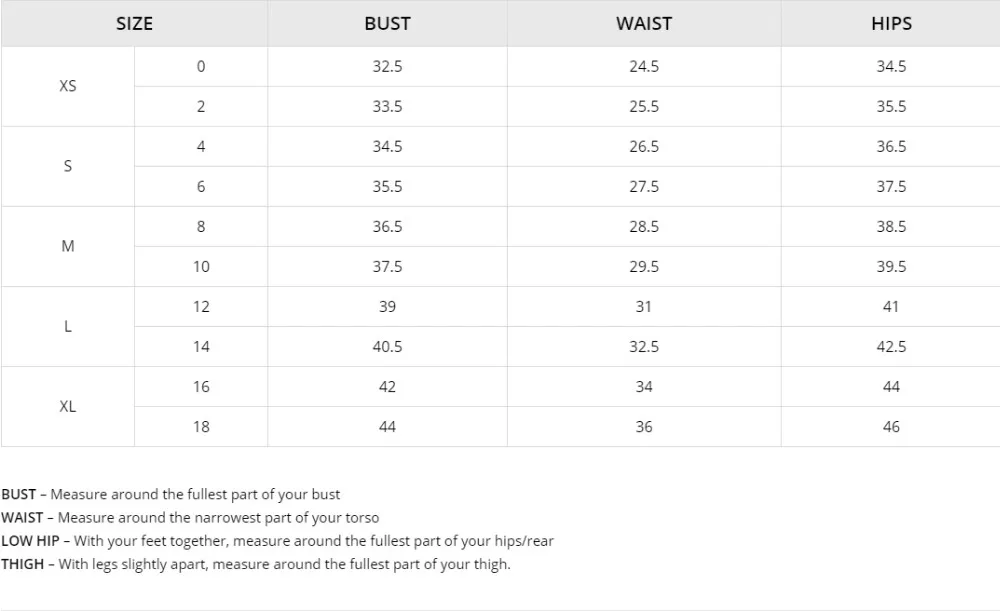Select hips value 46

[x=891, y=427]
